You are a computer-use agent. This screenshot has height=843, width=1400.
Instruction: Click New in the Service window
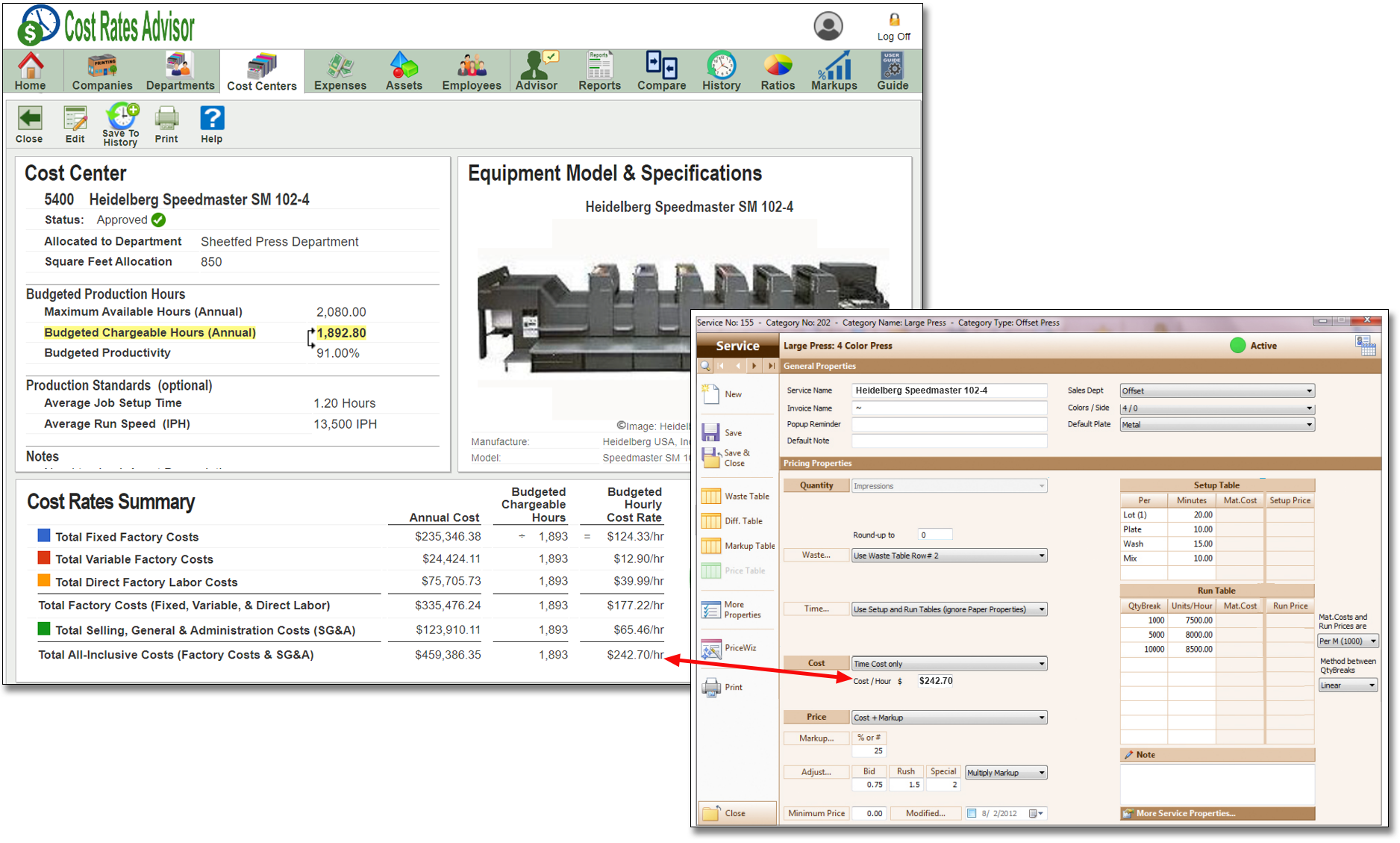coord(722,393)
